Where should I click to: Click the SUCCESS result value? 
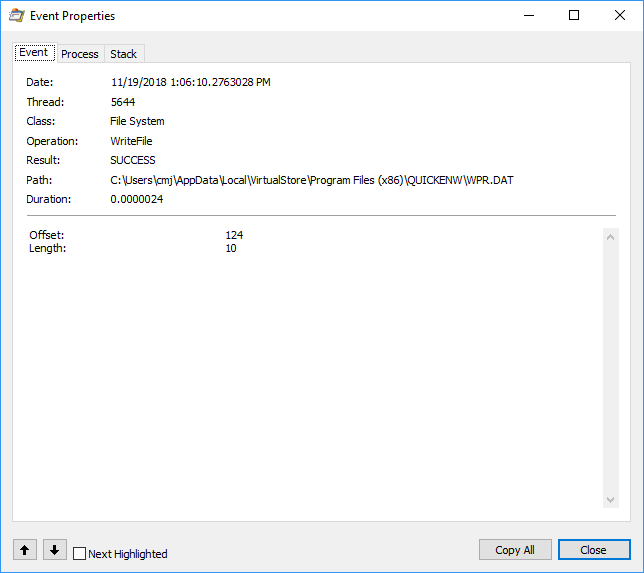click(x=133, y=160)
